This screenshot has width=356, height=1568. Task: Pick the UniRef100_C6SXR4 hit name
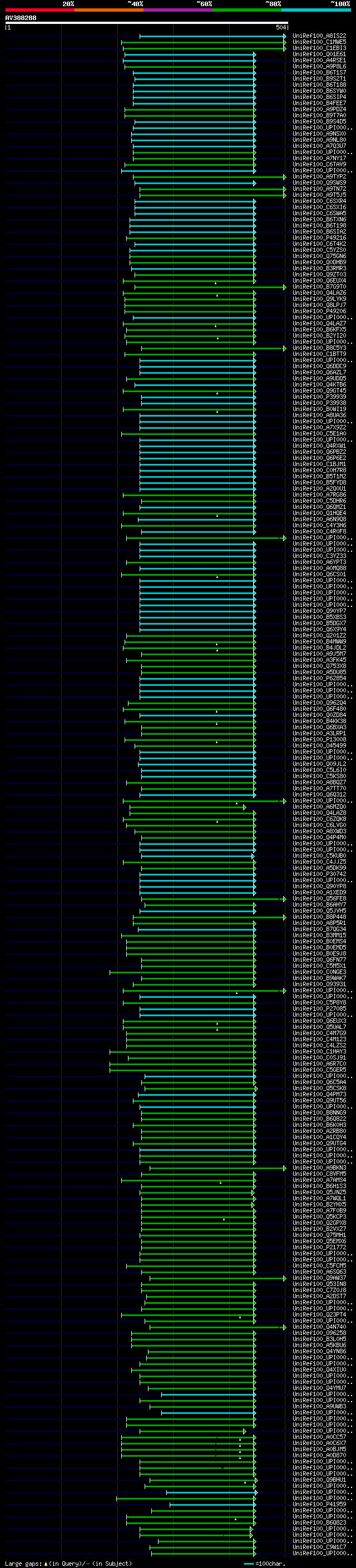pyautogui.click(x=319, y=201)
